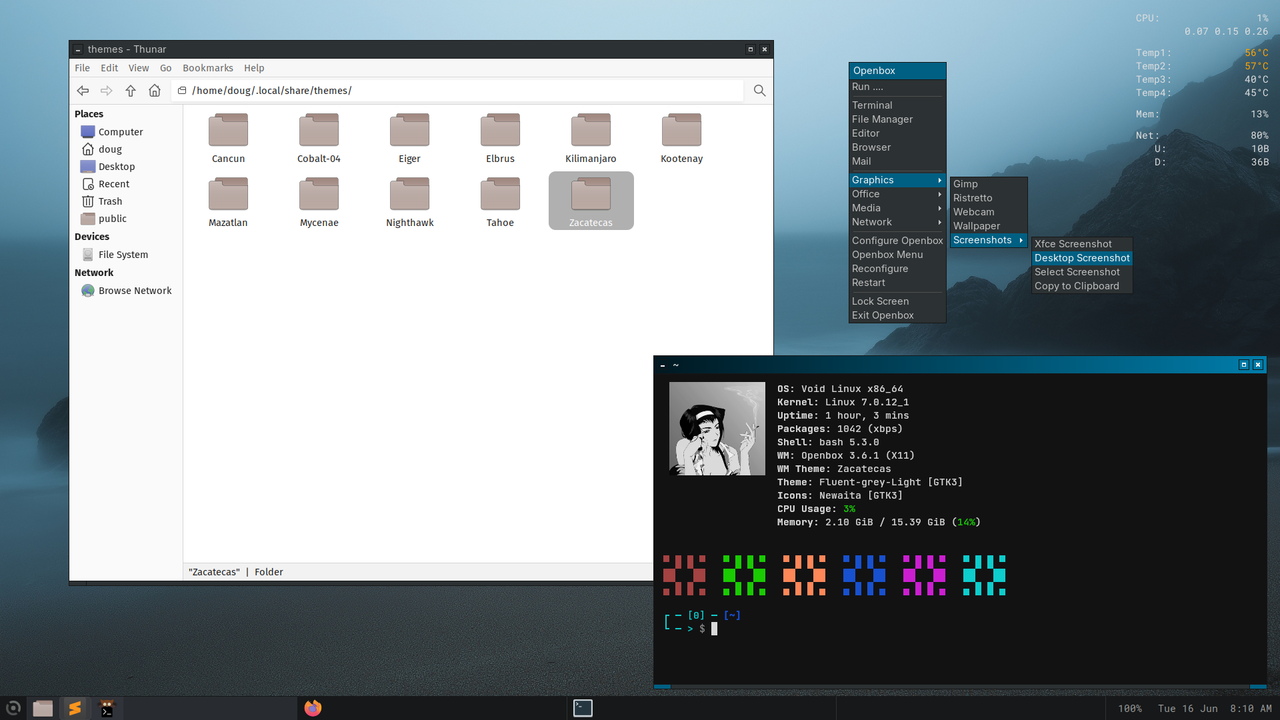
Task: Select the Kilimanjaro folder
Action: (x=591, y=138)
